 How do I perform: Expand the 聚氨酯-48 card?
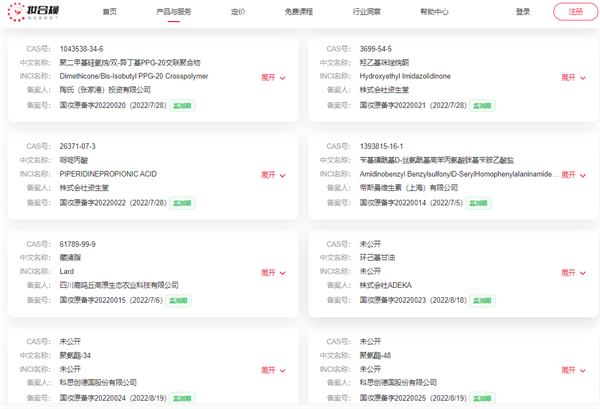573,370
